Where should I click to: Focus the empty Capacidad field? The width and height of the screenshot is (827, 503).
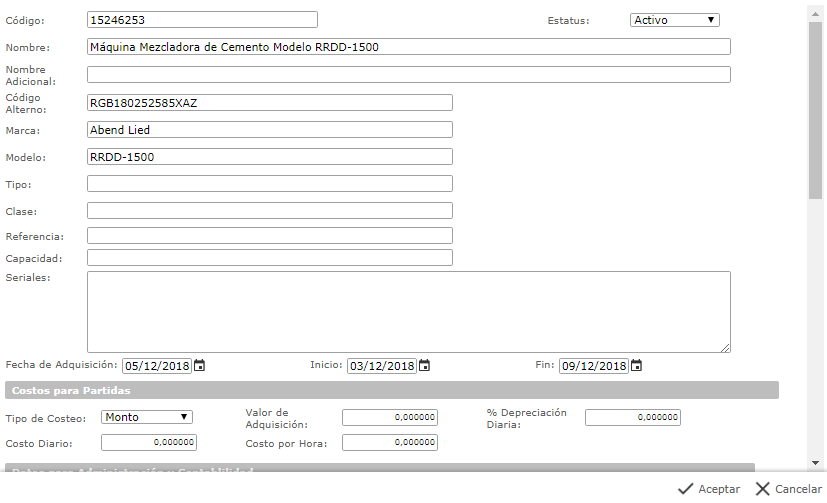click(x=270, y=258)
